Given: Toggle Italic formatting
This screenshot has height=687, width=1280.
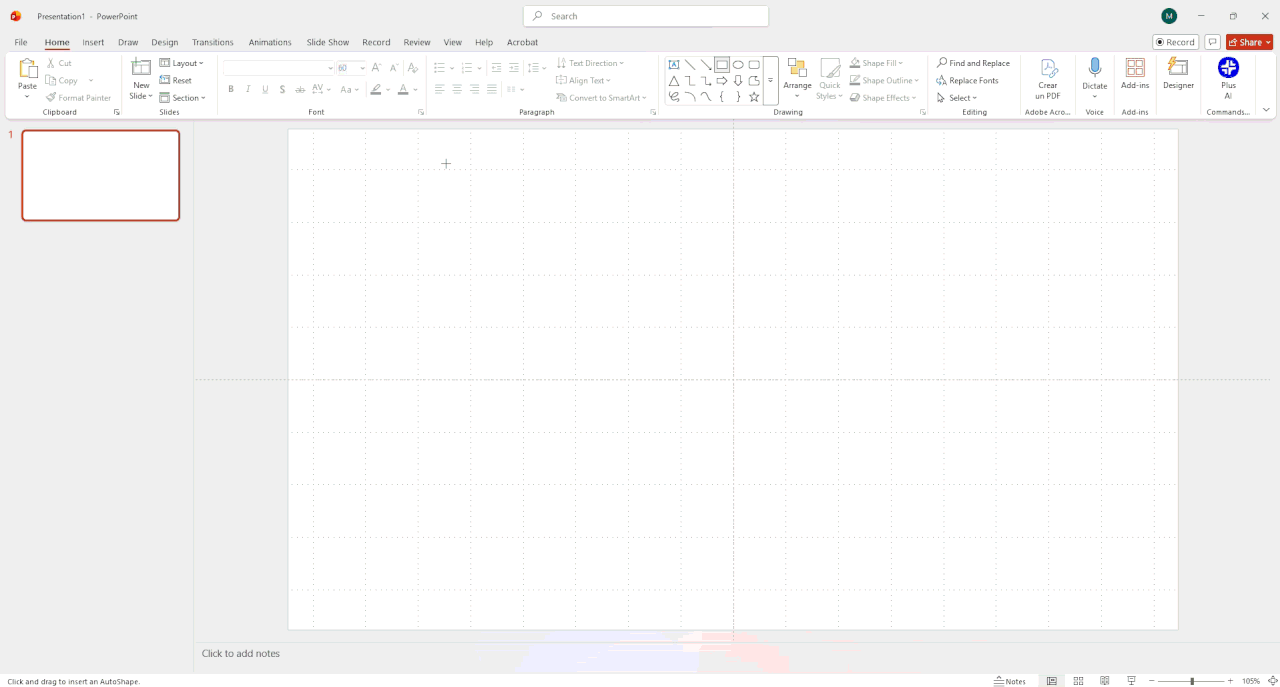Looking at the screenshot, I should [x=248, y=89].
